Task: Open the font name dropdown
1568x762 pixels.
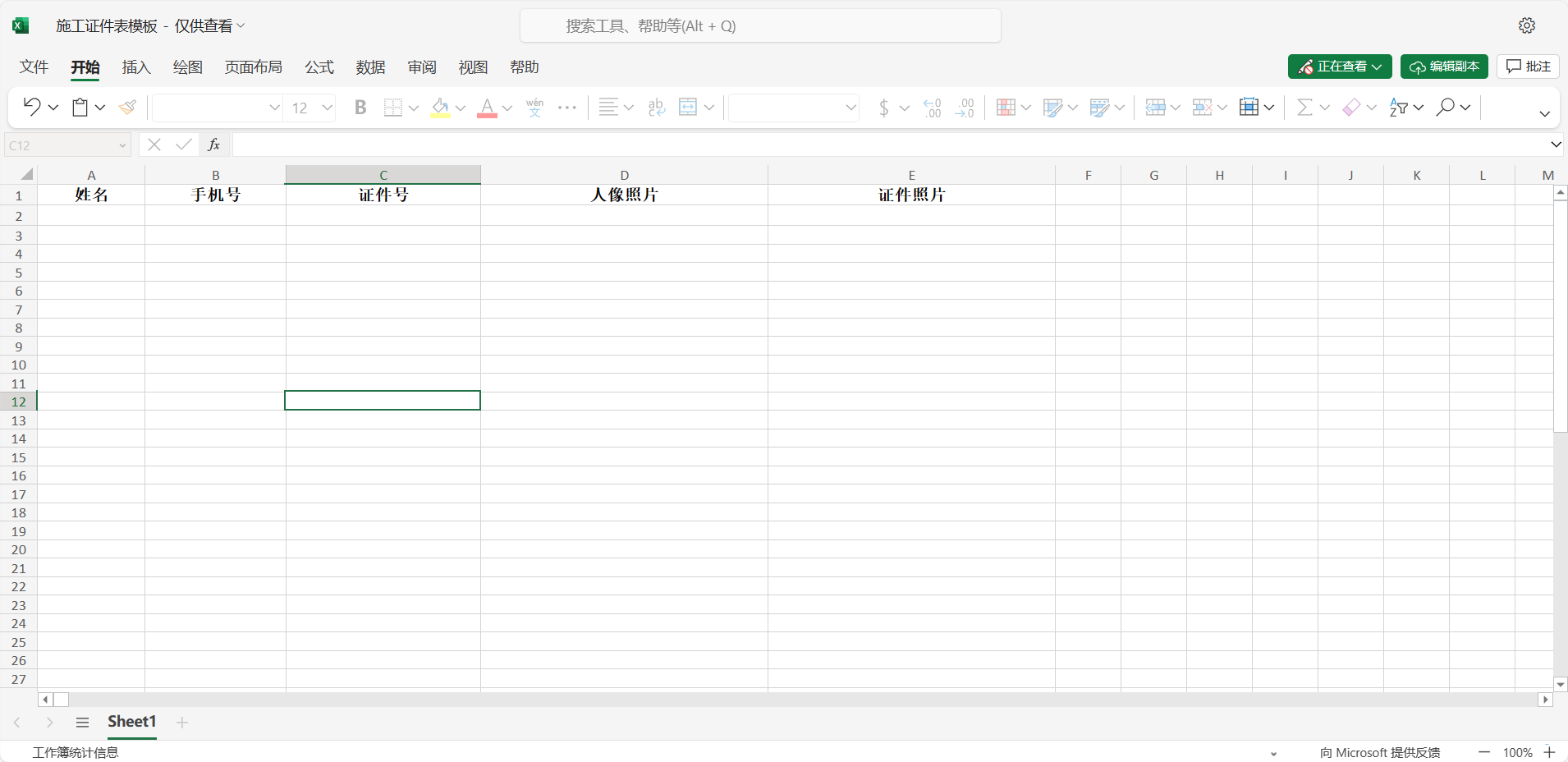Action: coord(274,108)
